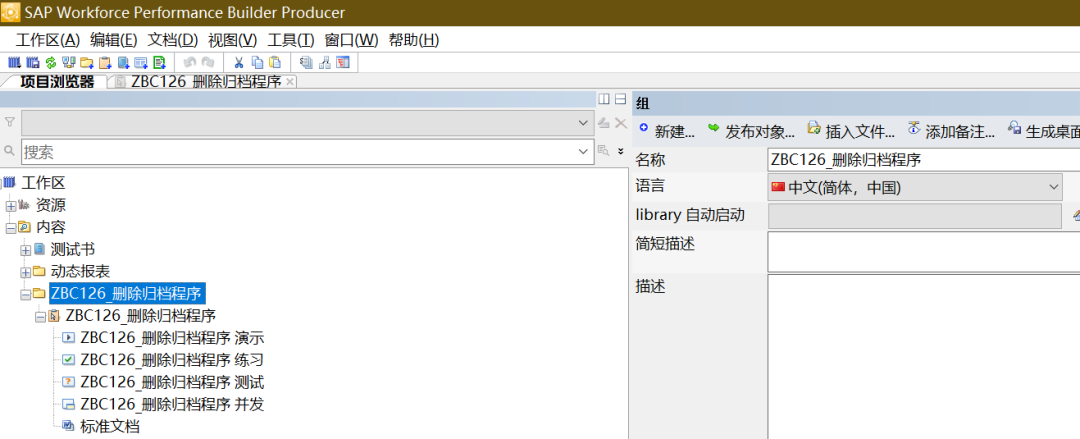The image size is (1080, 439).
Task: Open the 窗口(W) menu
Action: tap(351, 40)
